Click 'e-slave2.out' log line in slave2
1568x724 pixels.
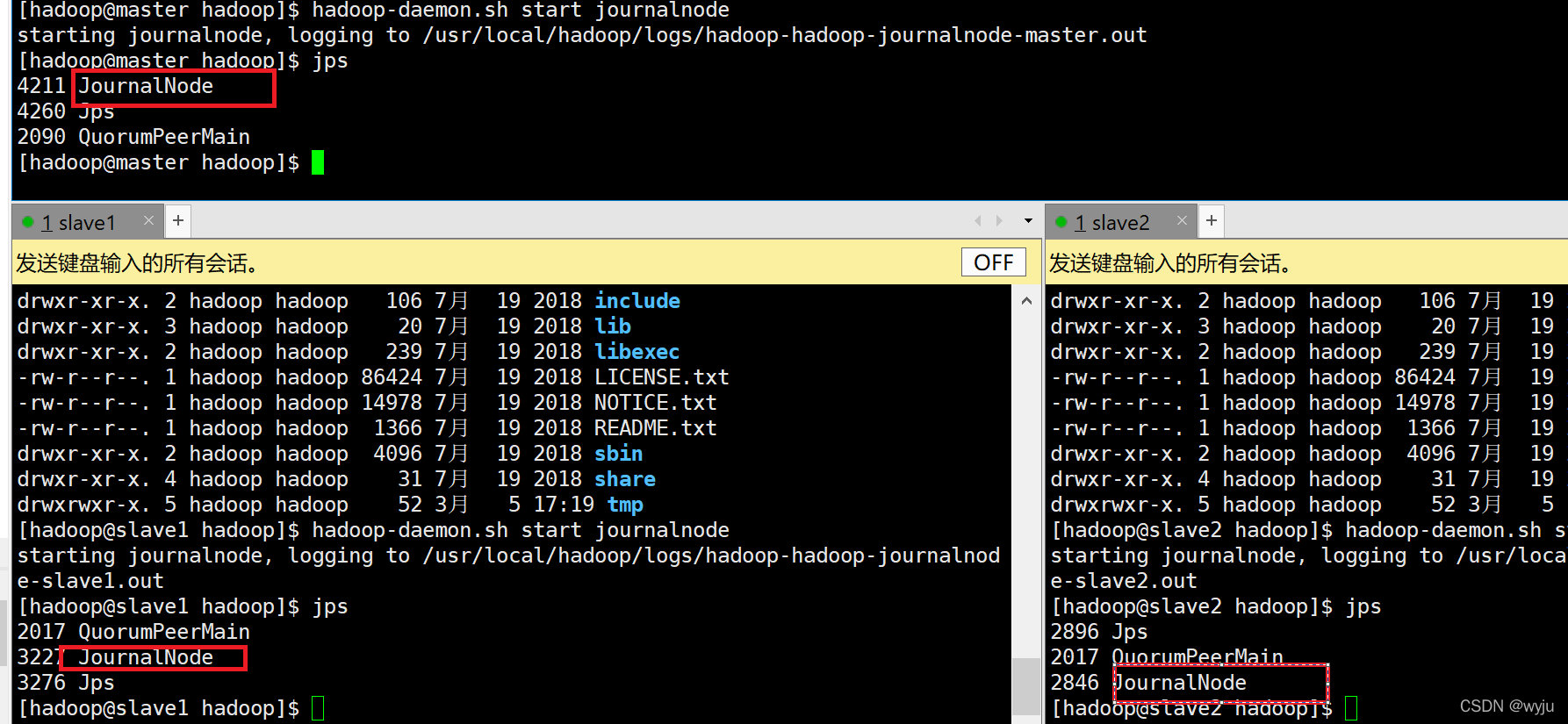1124,581
